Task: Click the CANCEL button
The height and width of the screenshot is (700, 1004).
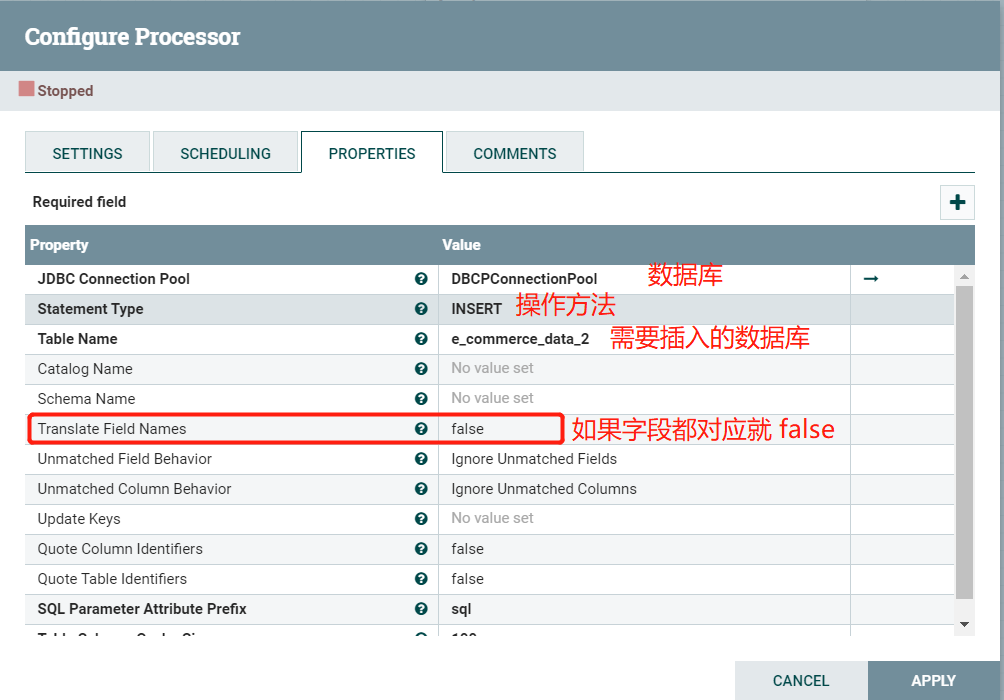Action: tap(801, 680)
